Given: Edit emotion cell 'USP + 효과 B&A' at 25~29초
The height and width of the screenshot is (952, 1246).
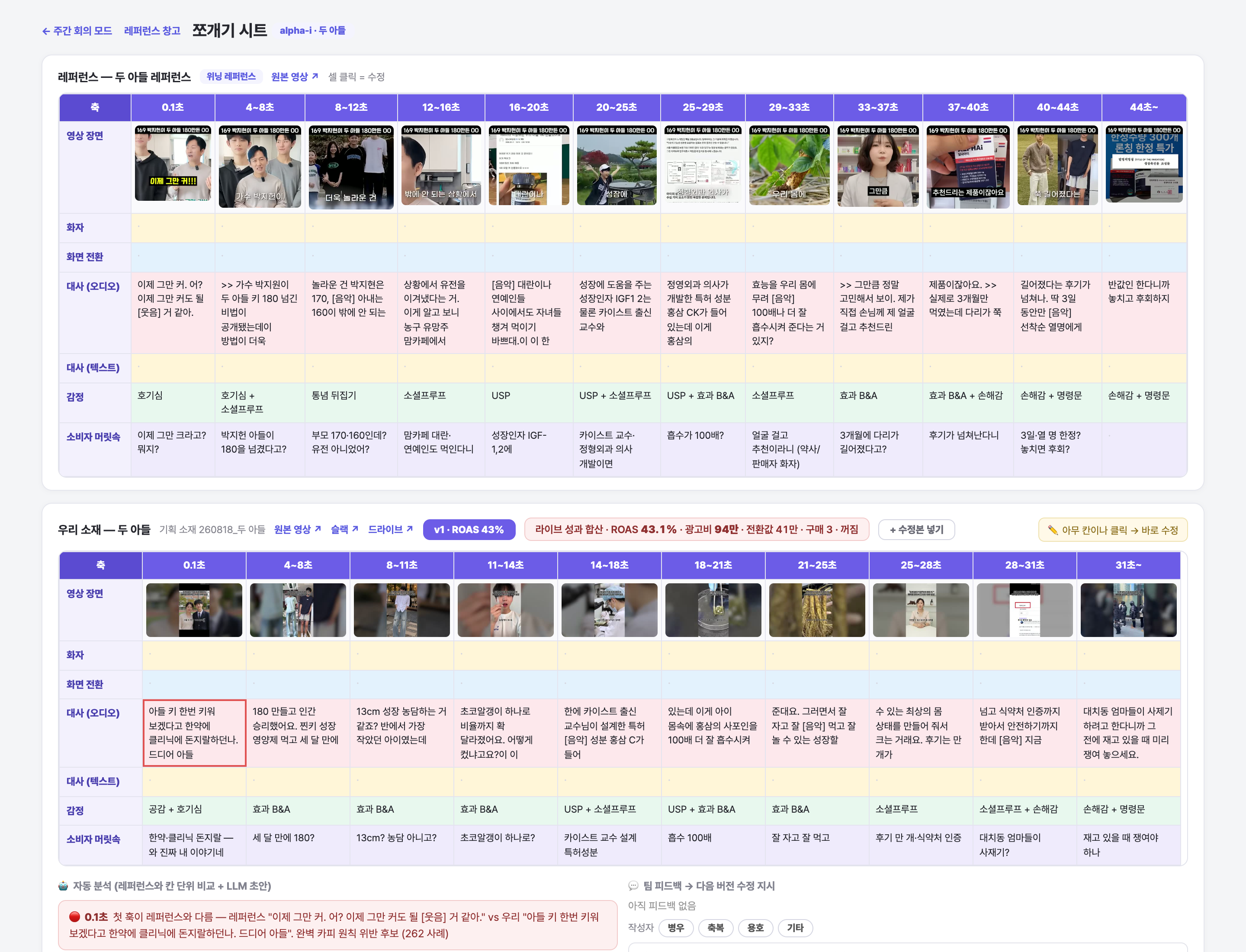Looking at the screenshot, I should 703,402.
